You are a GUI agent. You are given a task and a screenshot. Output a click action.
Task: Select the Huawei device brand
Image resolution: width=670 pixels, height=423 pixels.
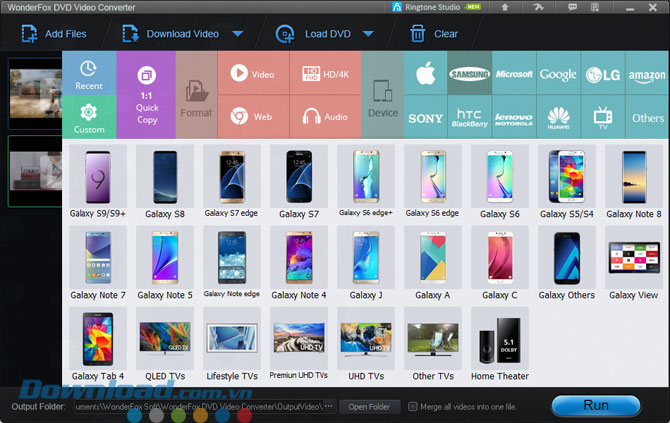click(x=558, y=117)
